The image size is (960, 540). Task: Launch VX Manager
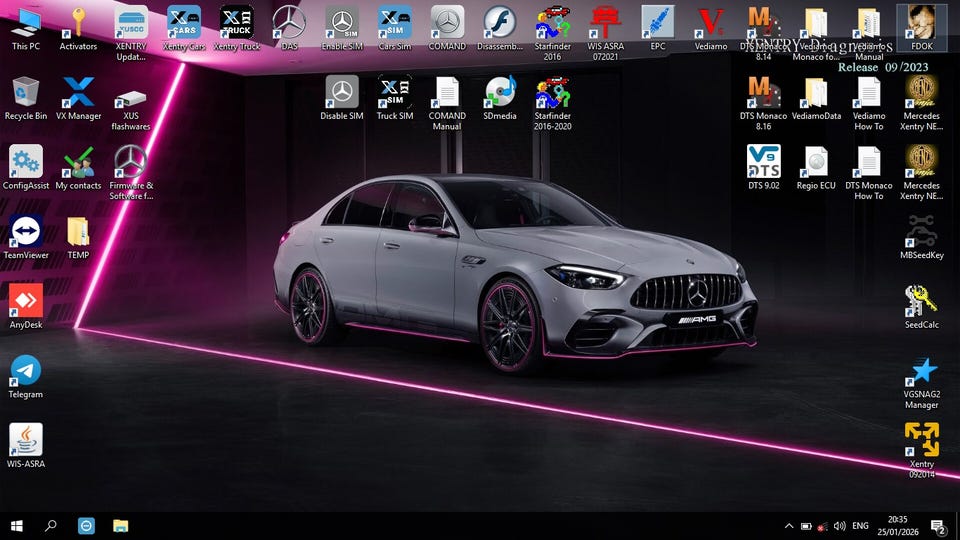[x=78, y=98]
